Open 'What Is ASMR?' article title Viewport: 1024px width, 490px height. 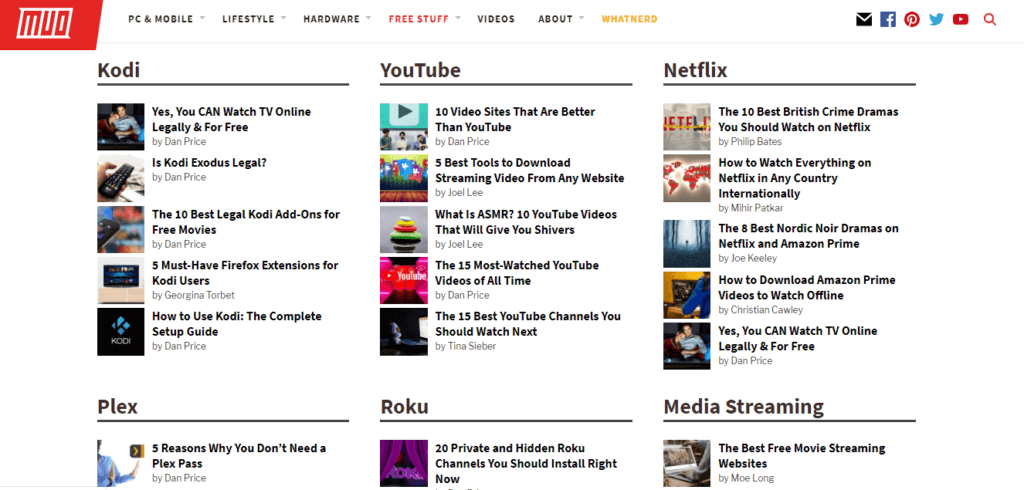pyautogui.click(x=526, y=222)
